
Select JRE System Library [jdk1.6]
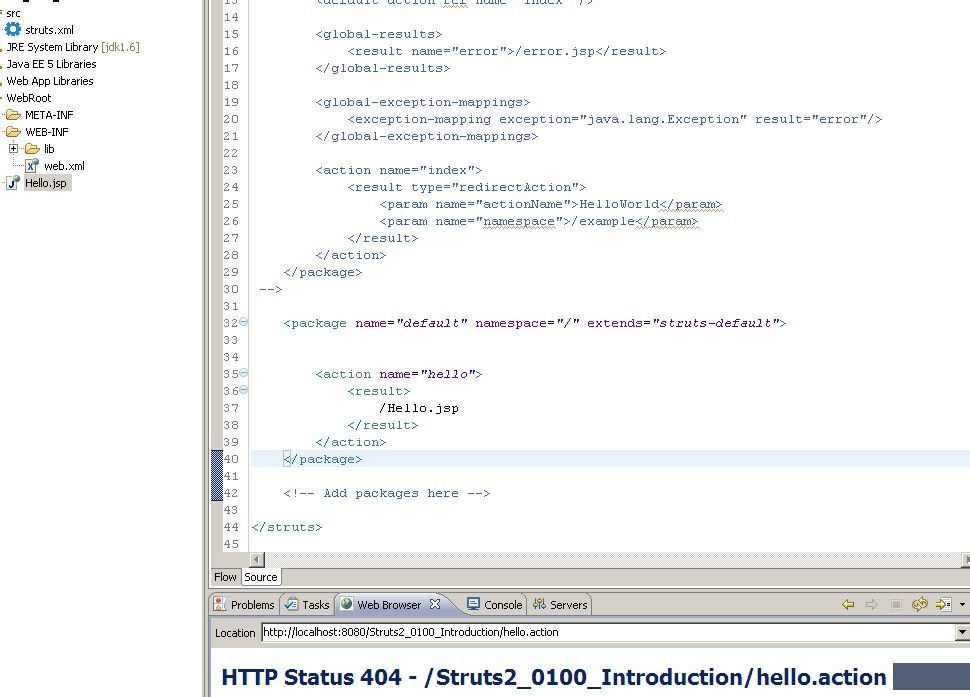coord(73,47)
